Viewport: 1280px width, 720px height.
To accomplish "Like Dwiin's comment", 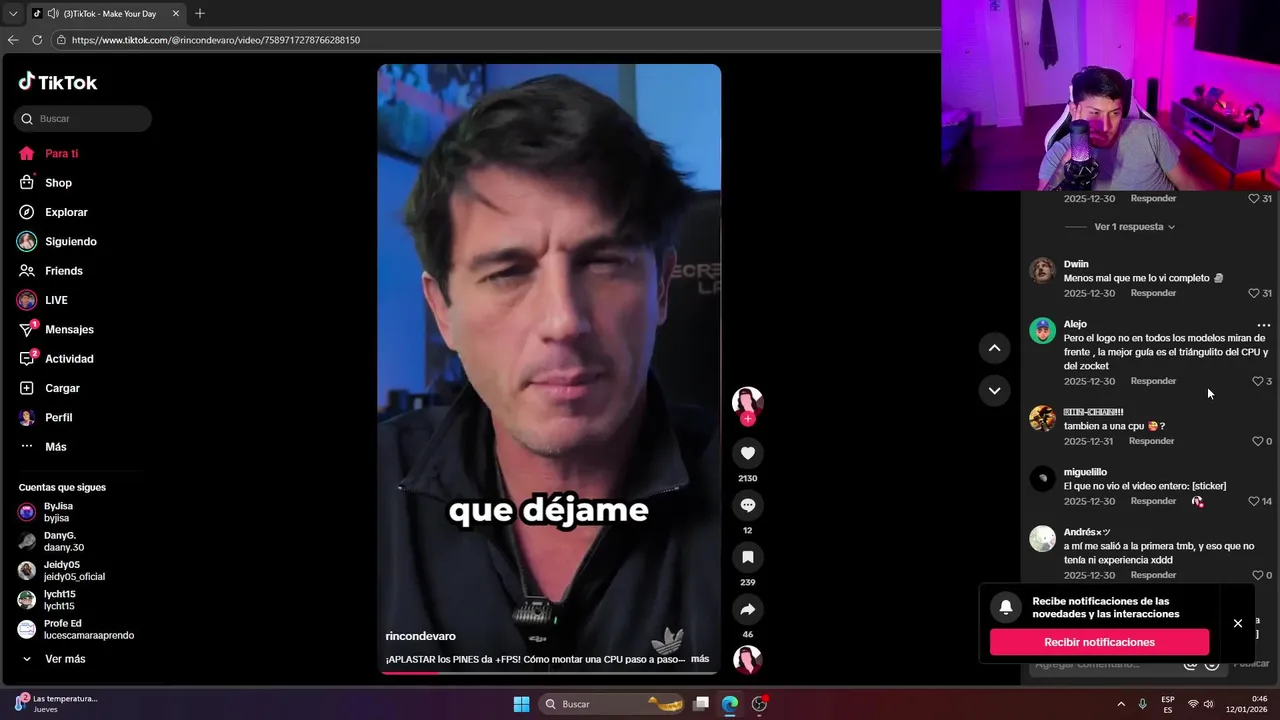I will click(x=1253, y=293).
